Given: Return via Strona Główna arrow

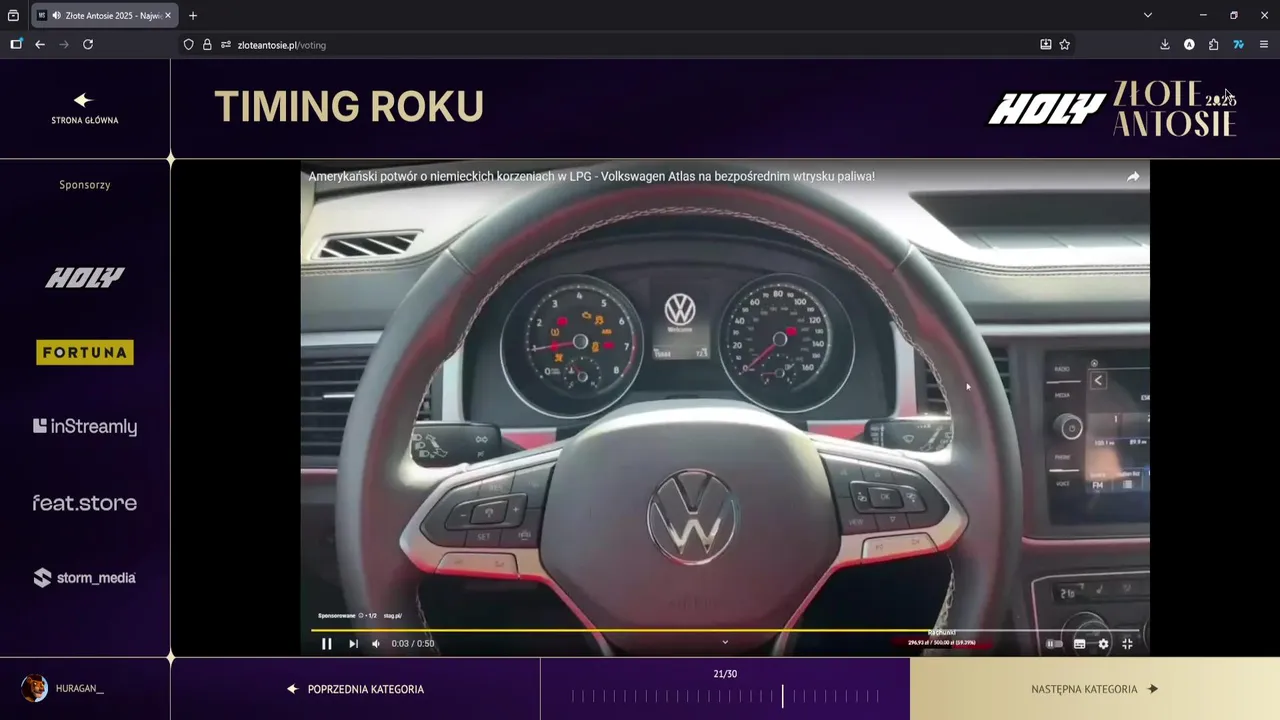Looking at the screenshot, I should [84, 108].
